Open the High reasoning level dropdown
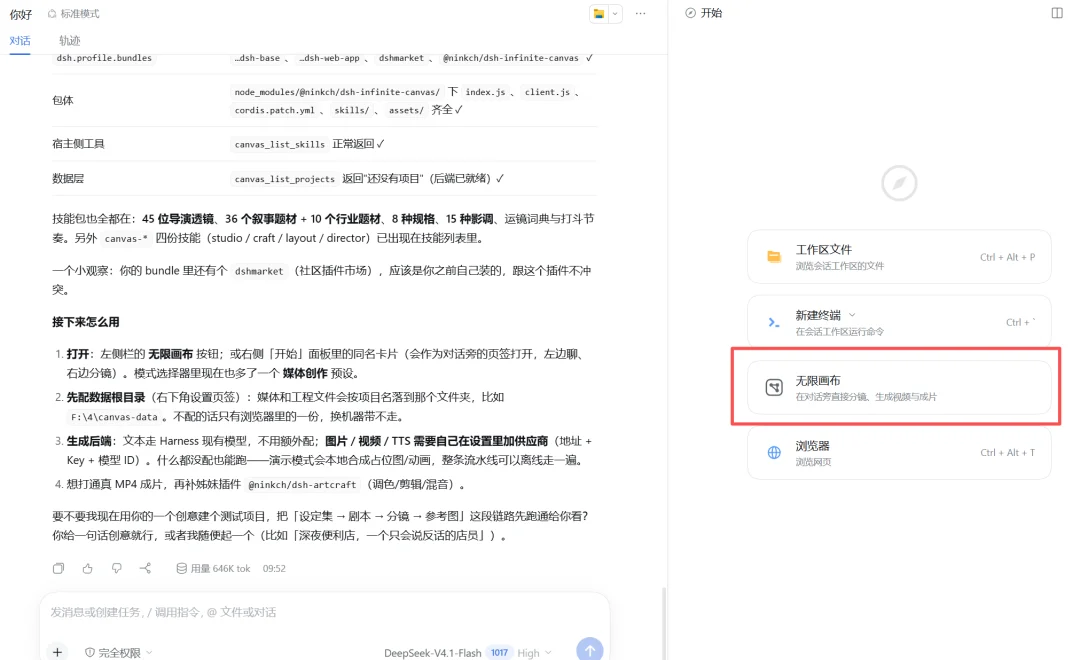1080x660 pixels. [x=534, y=652]
